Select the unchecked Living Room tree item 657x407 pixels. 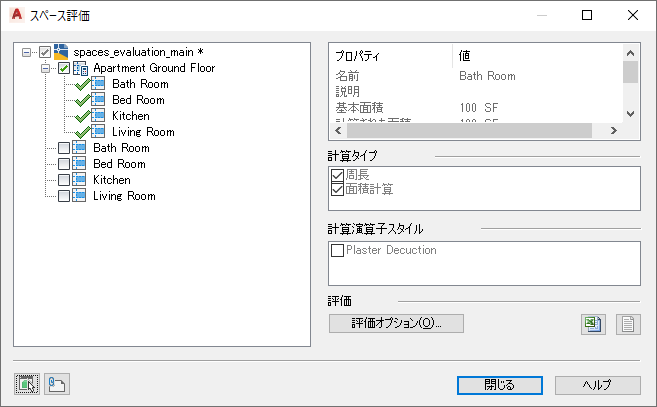click(124, 196)
